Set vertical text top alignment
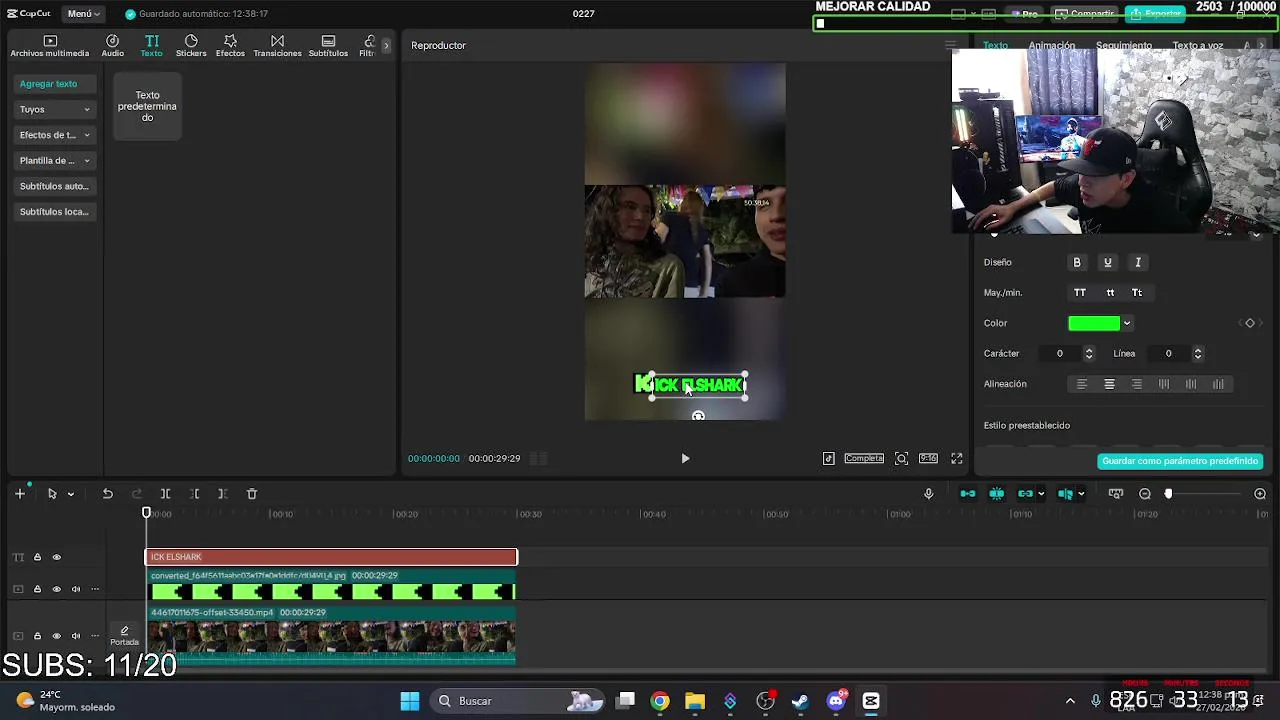This screenshot has height=720, width=1280. 1163,384
